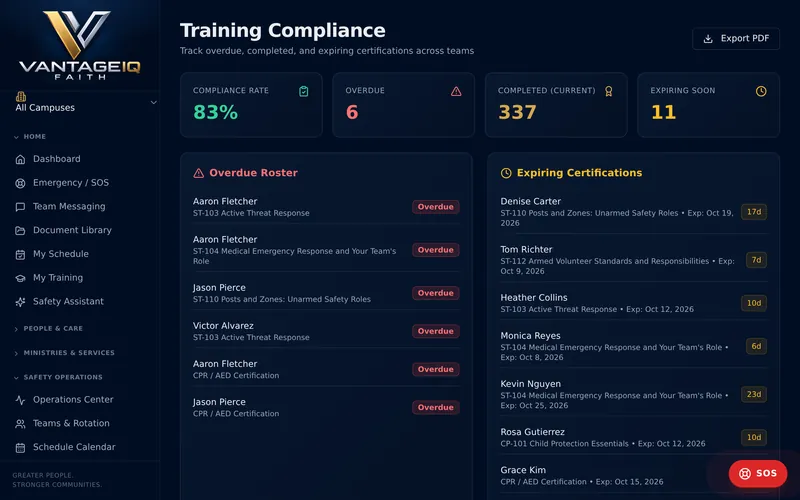Click the award ribbon icon on Completed card
This screenshot has height=500, width=800.
[609, 91]
